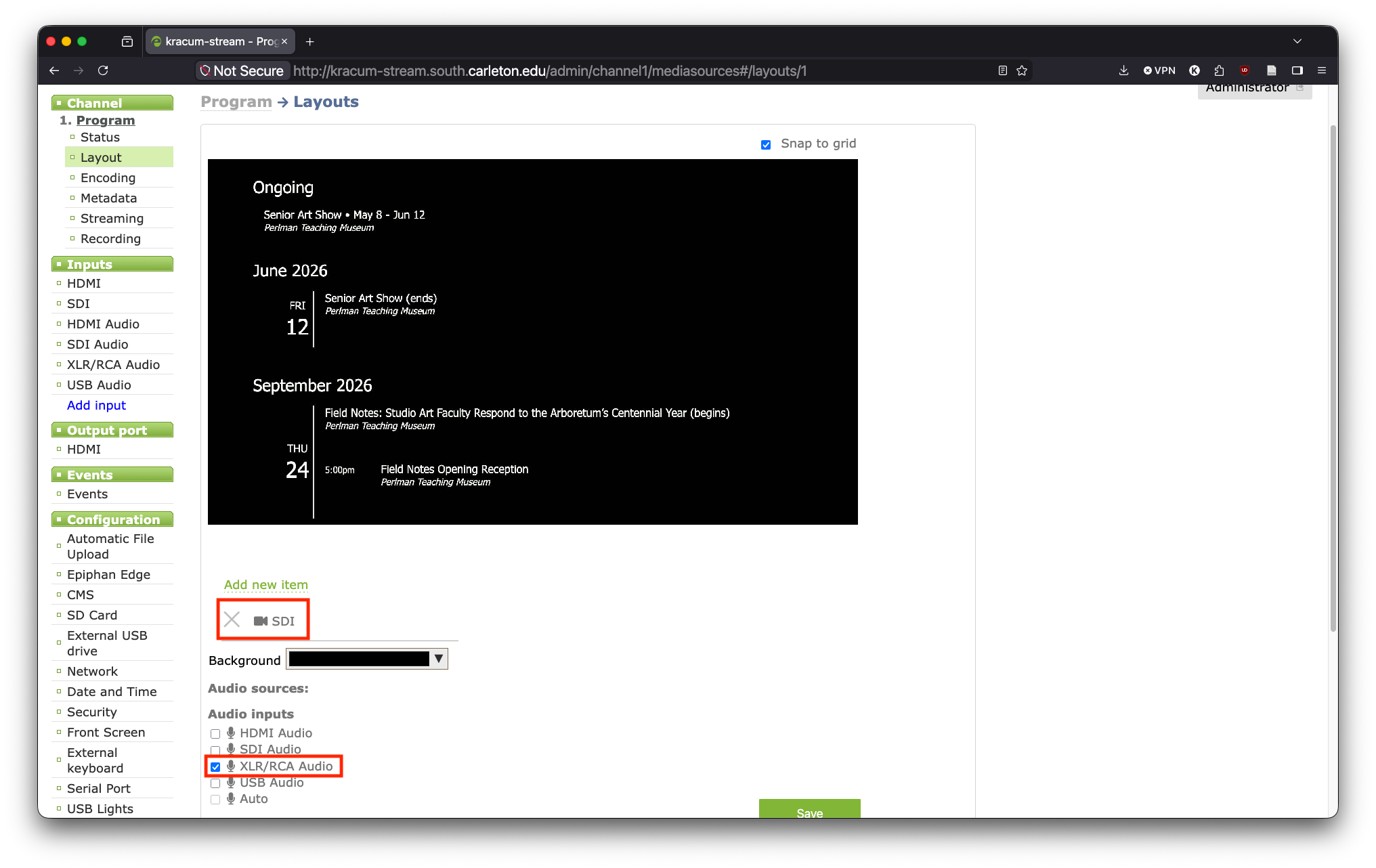
Task: Click the black Background color swatch
Action: coord(359,659)
